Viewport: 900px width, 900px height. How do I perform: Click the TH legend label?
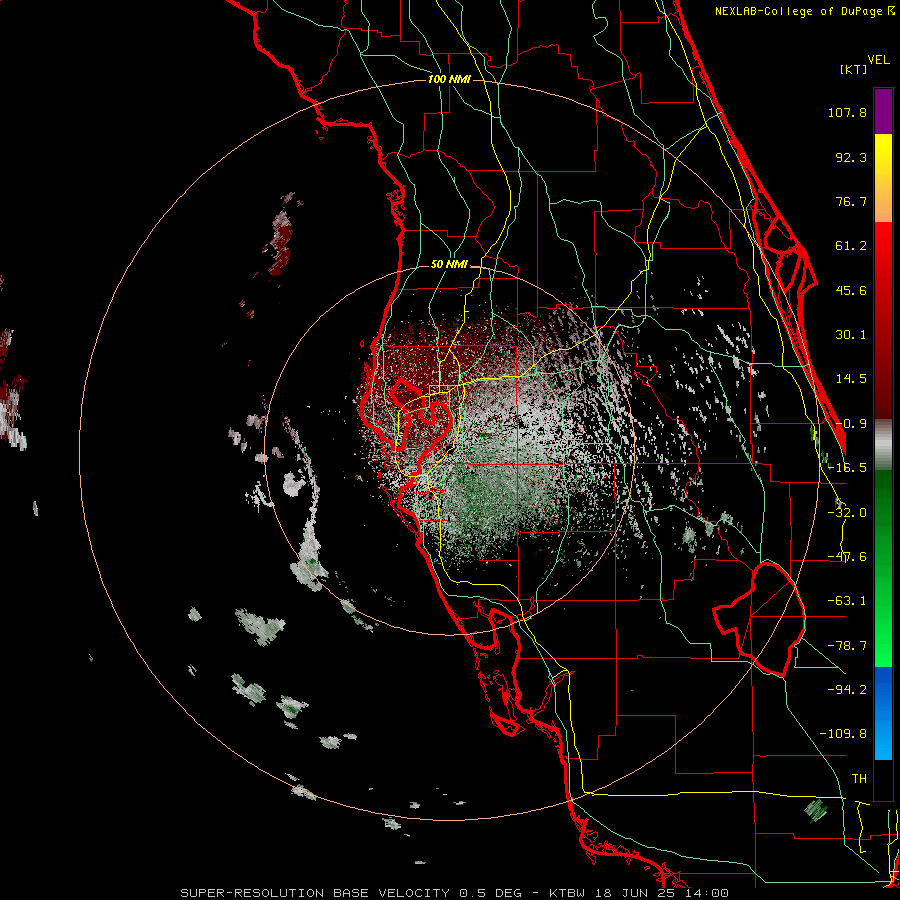[859, 778]
